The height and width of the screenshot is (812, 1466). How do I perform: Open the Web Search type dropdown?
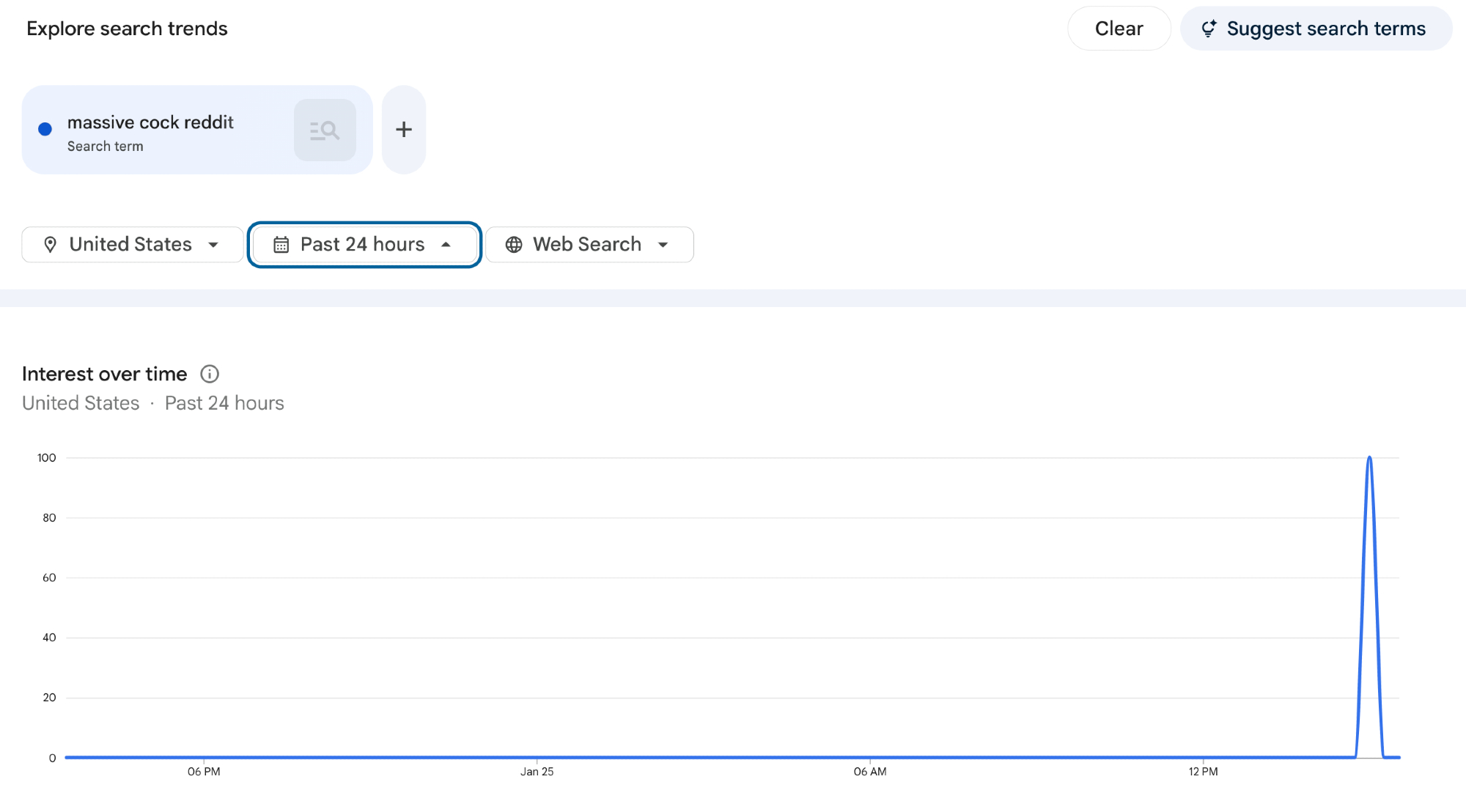(589, 245)
